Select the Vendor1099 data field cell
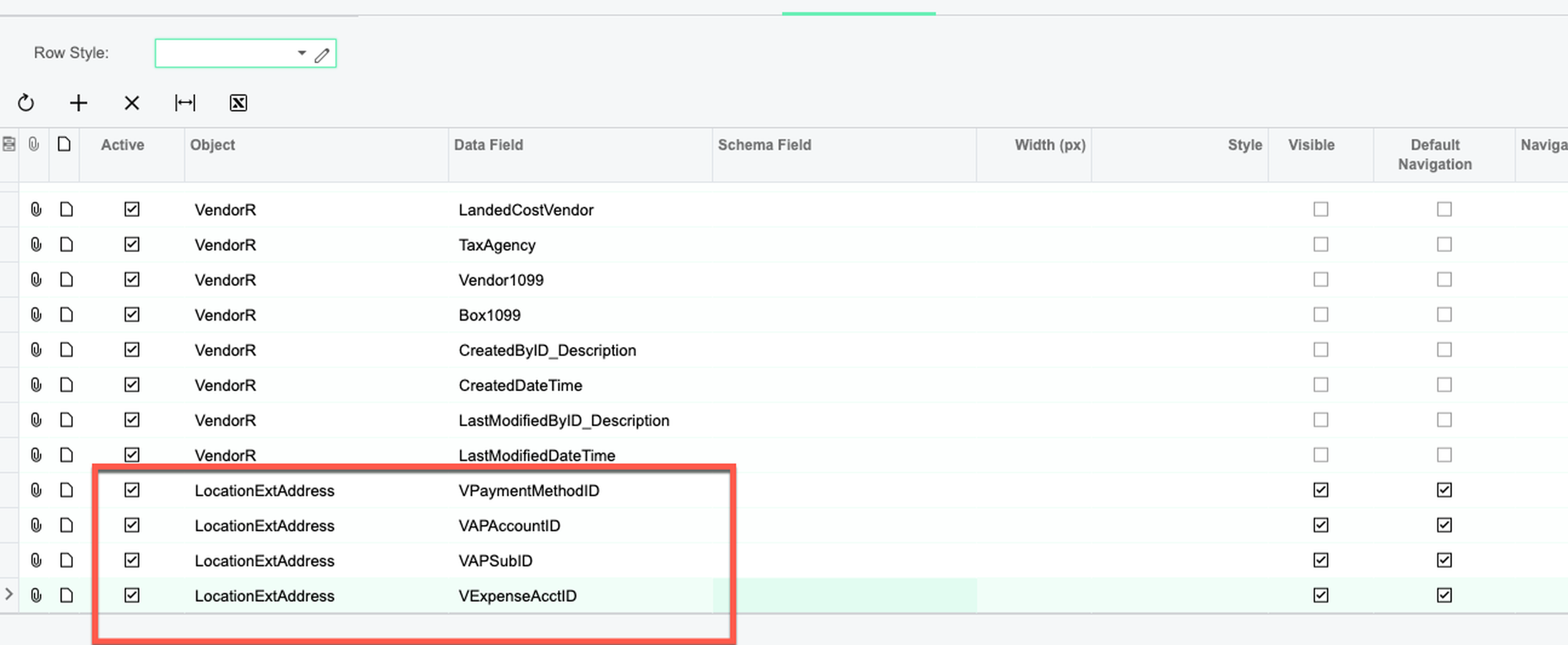This screenshot has height=645, width=1568. 580,280
